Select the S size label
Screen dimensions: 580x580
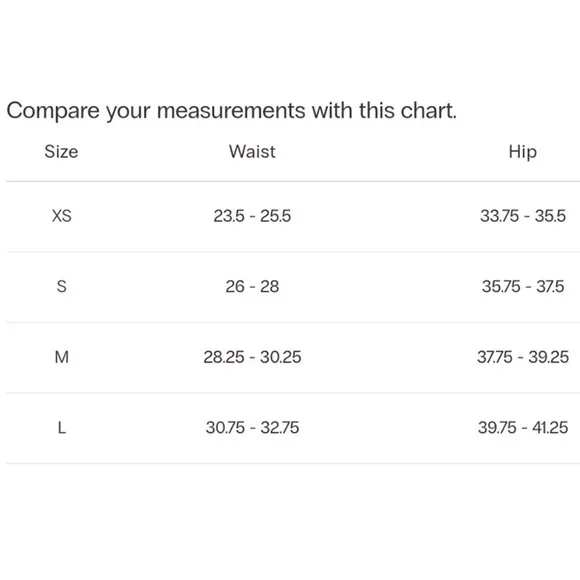pos(61,287)
